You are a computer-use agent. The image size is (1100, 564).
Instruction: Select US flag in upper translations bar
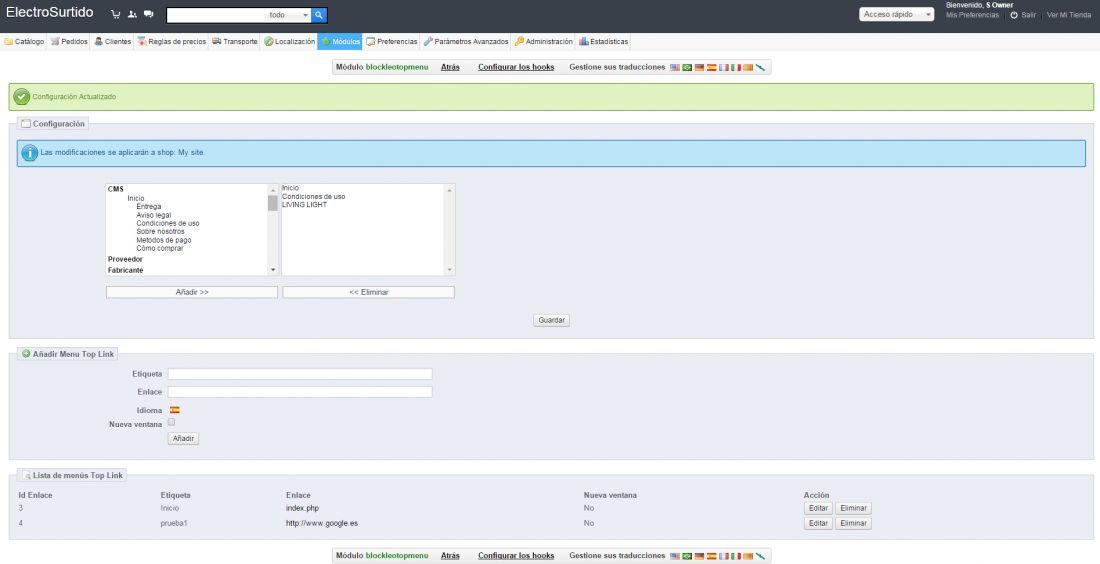pos(675,67)
